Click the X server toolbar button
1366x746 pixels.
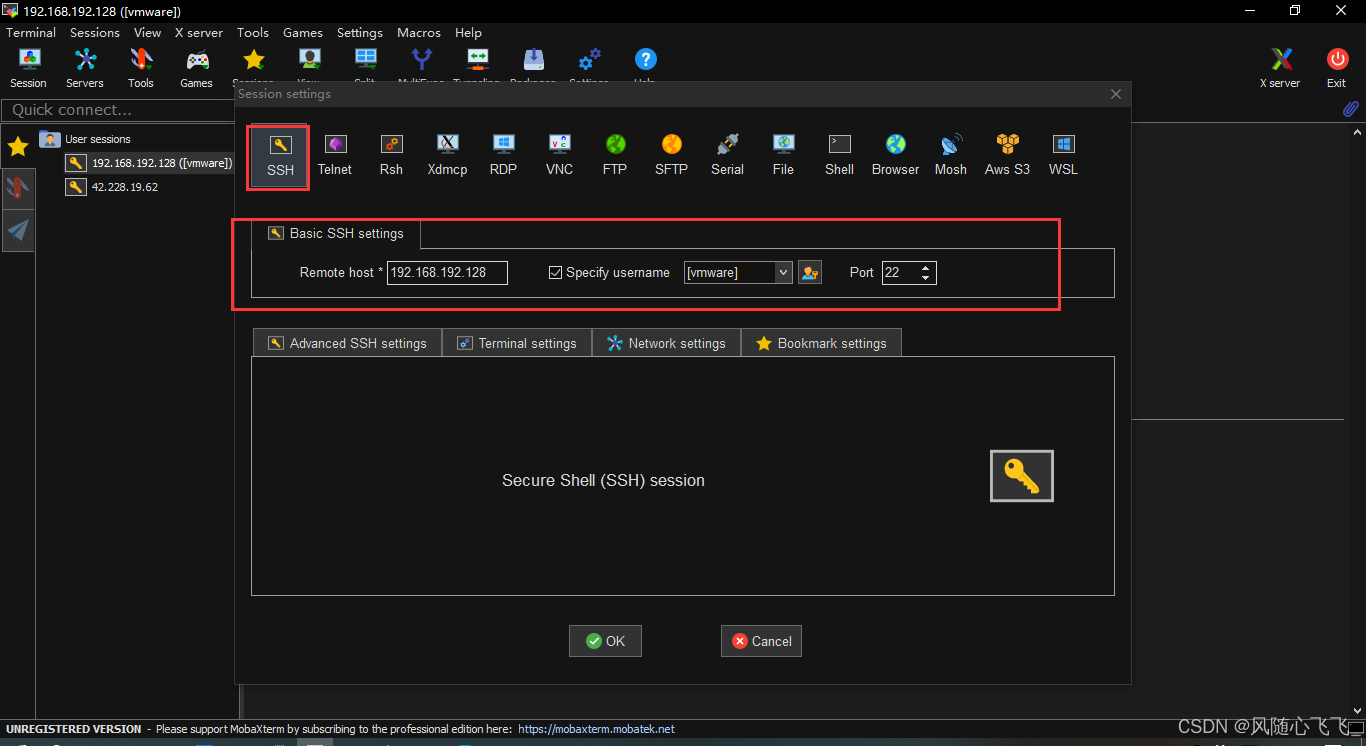(1280, 68)
